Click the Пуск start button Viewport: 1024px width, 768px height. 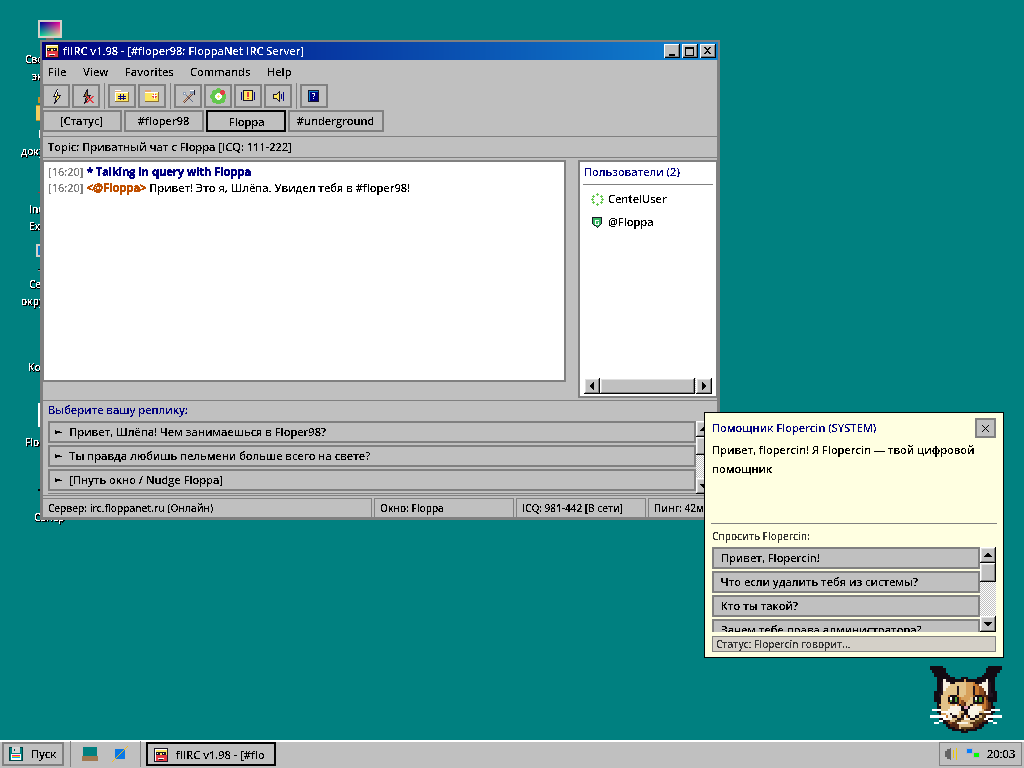point(33,754)
